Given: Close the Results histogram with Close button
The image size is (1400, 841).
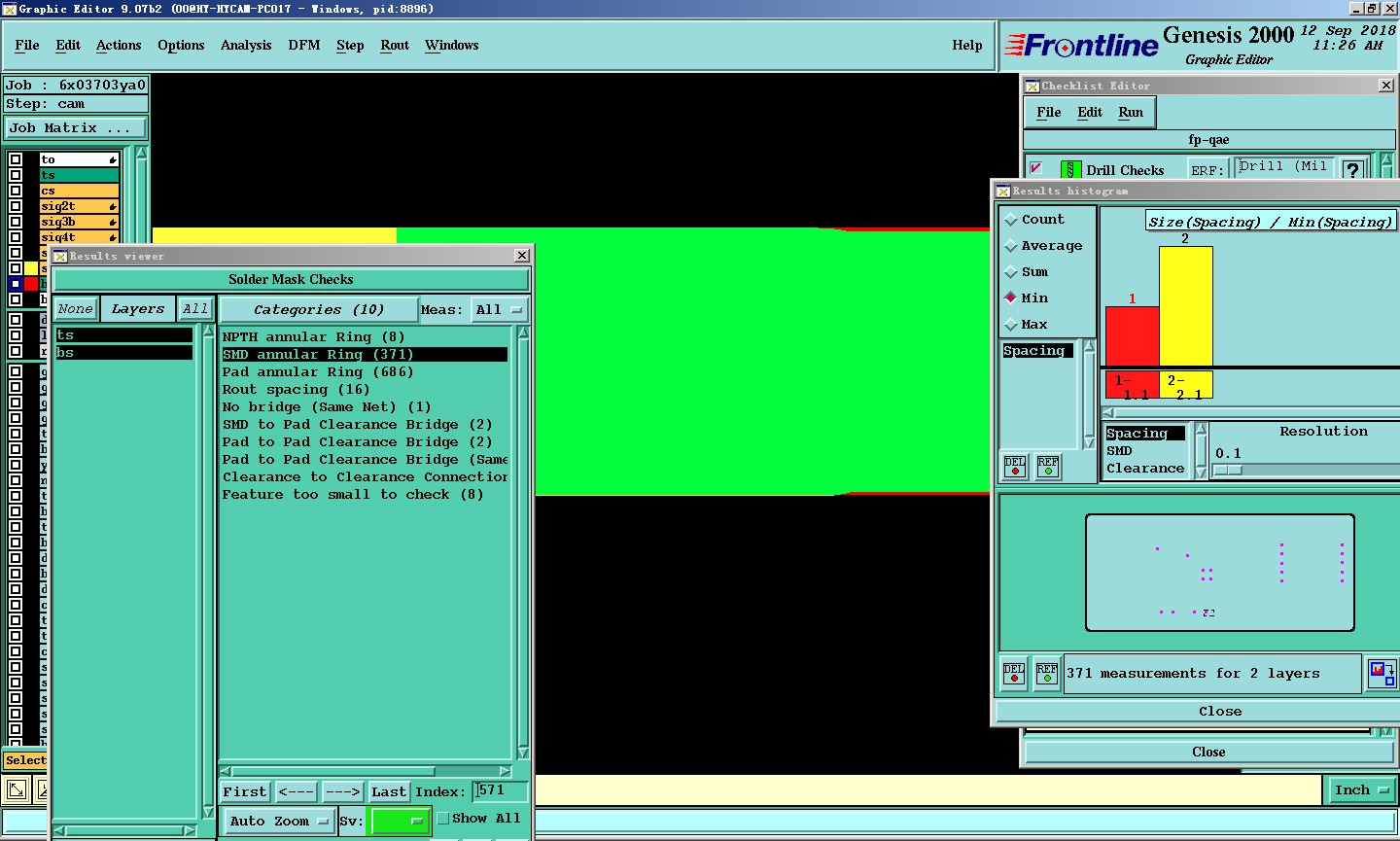Looking at the screenshot, I should coord(1220,712).
